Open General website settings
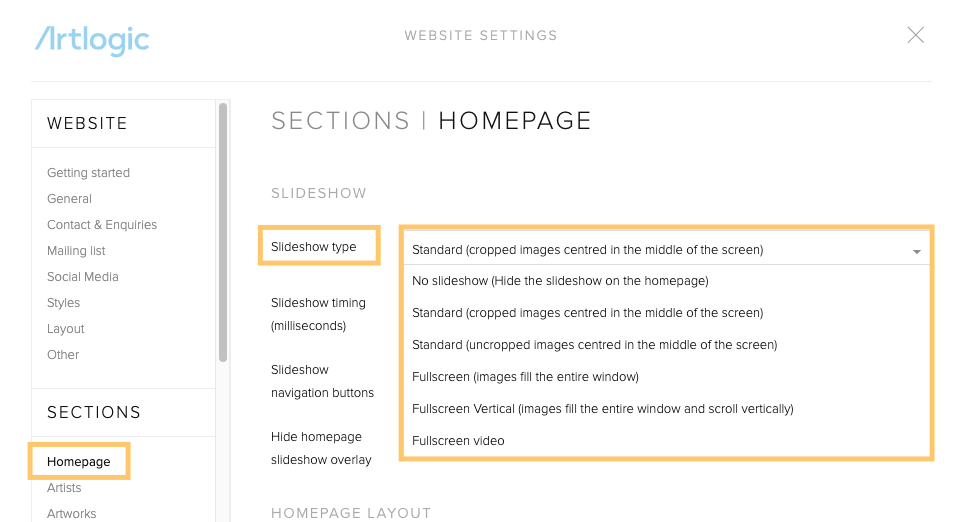The height and width of the screenshot is (522, 967). [69, 199]
